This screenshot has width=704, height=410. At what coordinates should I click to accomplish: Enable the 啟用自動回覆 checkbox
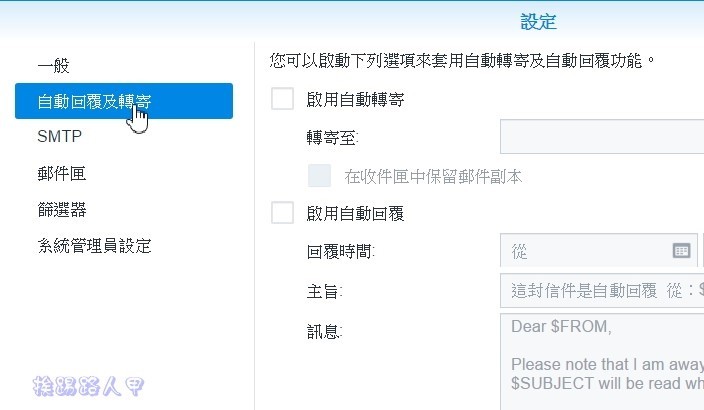283,213
